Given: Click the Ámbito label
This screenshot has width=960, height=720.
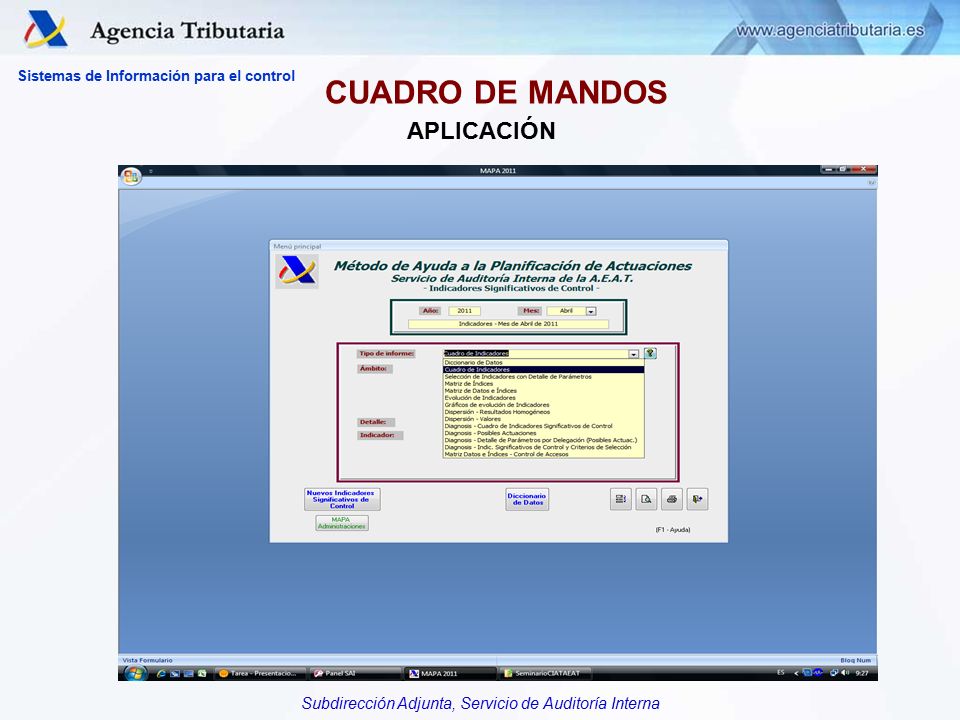Looking at the screenshot, I should pyautogui.click(x=373, y=369).
